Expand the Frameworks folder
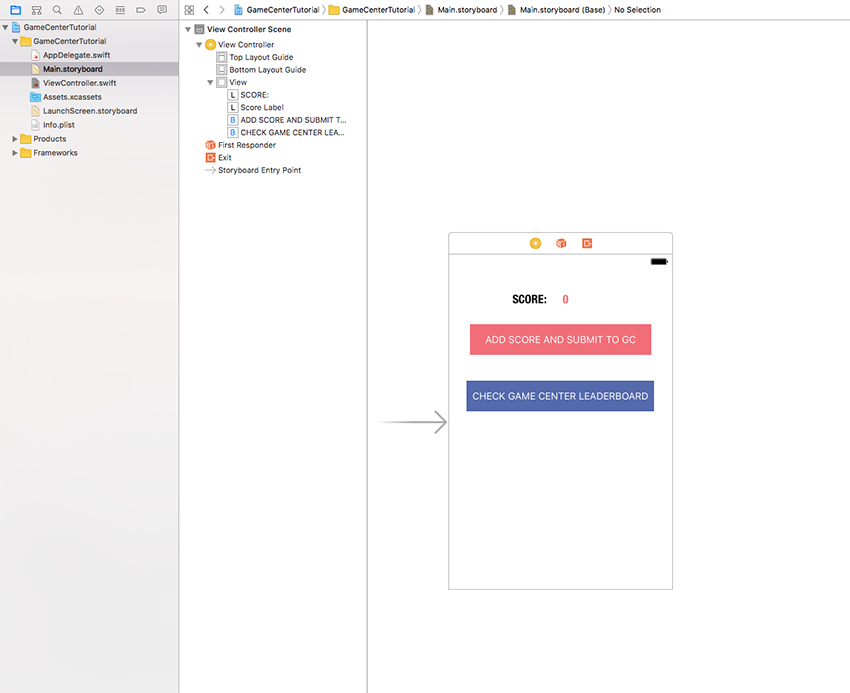Image resolution: width=850 pixels, height=693 pixels. coord(15,153)
